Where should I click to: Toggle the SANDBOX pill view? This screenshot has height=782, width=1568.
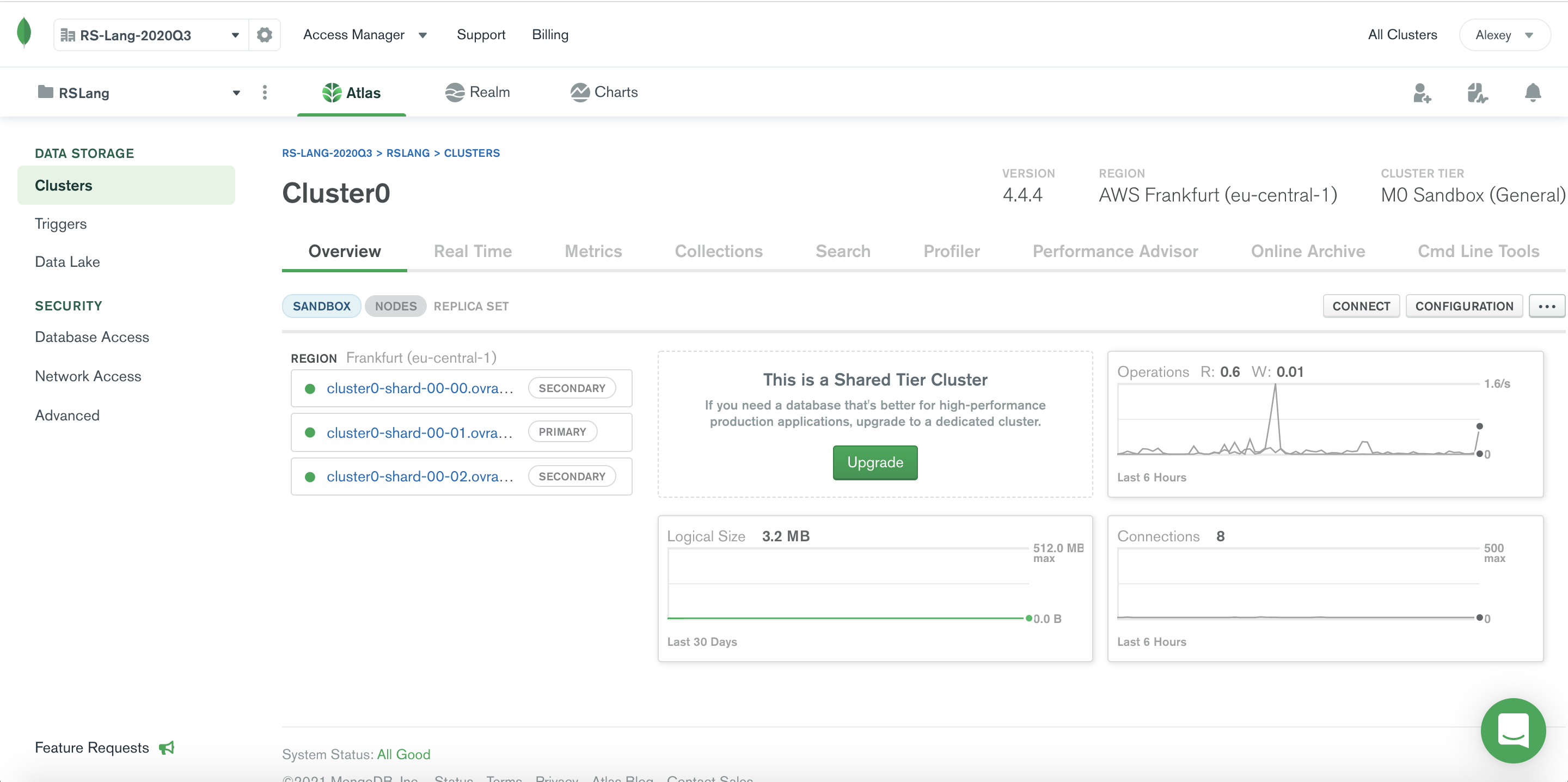click(x=321, y=307)
